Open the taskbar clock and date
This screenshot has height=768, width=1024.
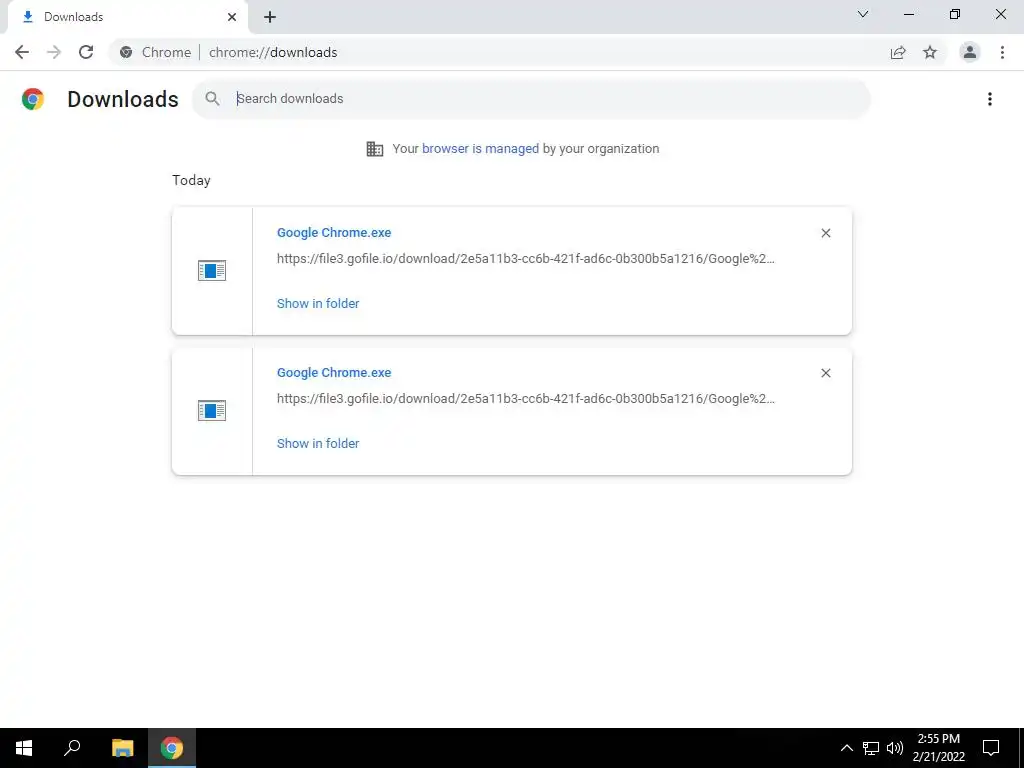coord(938,748)
